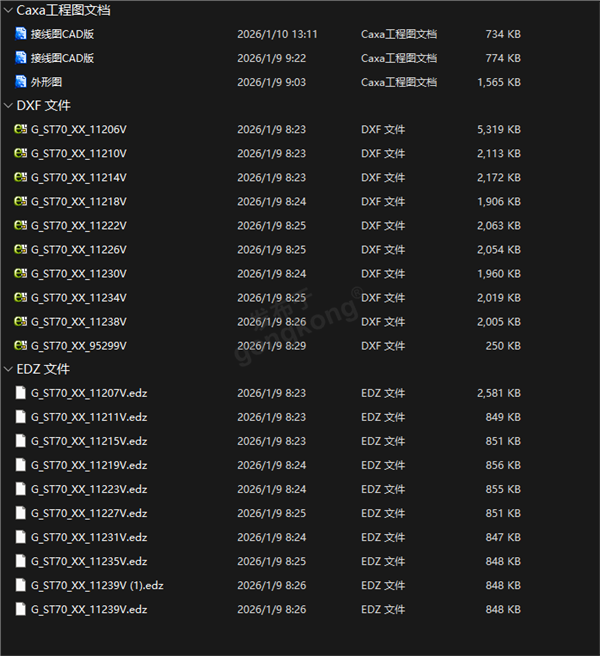600x656 pixels.
Task: Click the DXF 文件 group header label
Action: point(44,105)
